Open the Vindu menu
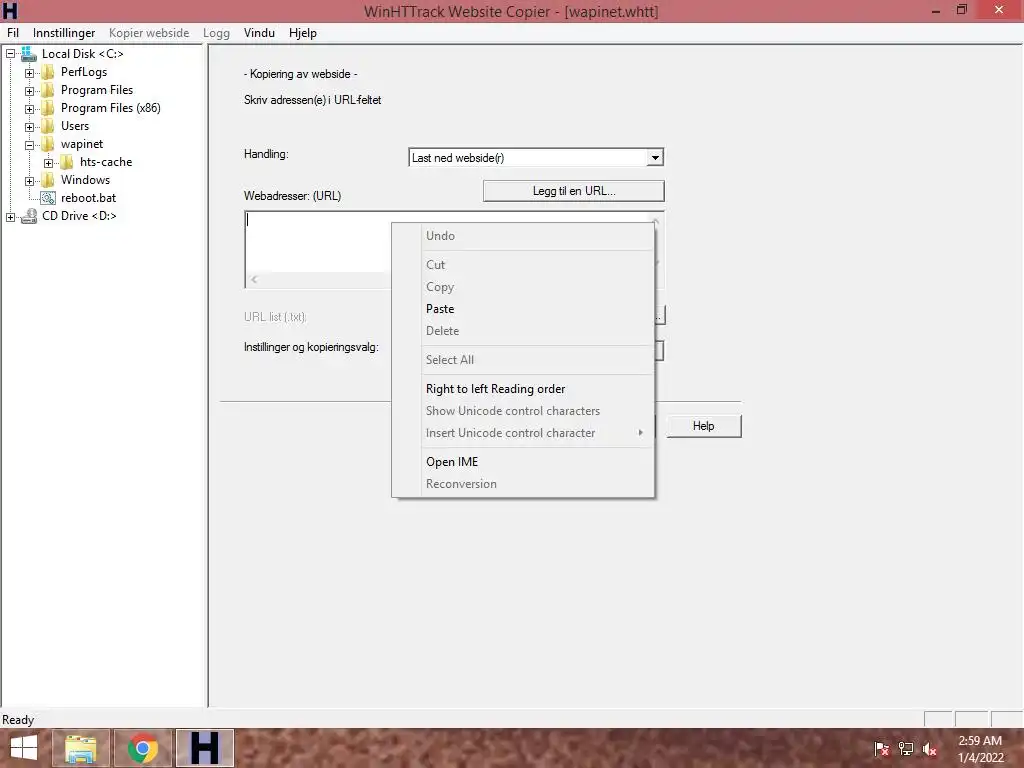The width and height of the screenshot is (1024, 768). 259,33
